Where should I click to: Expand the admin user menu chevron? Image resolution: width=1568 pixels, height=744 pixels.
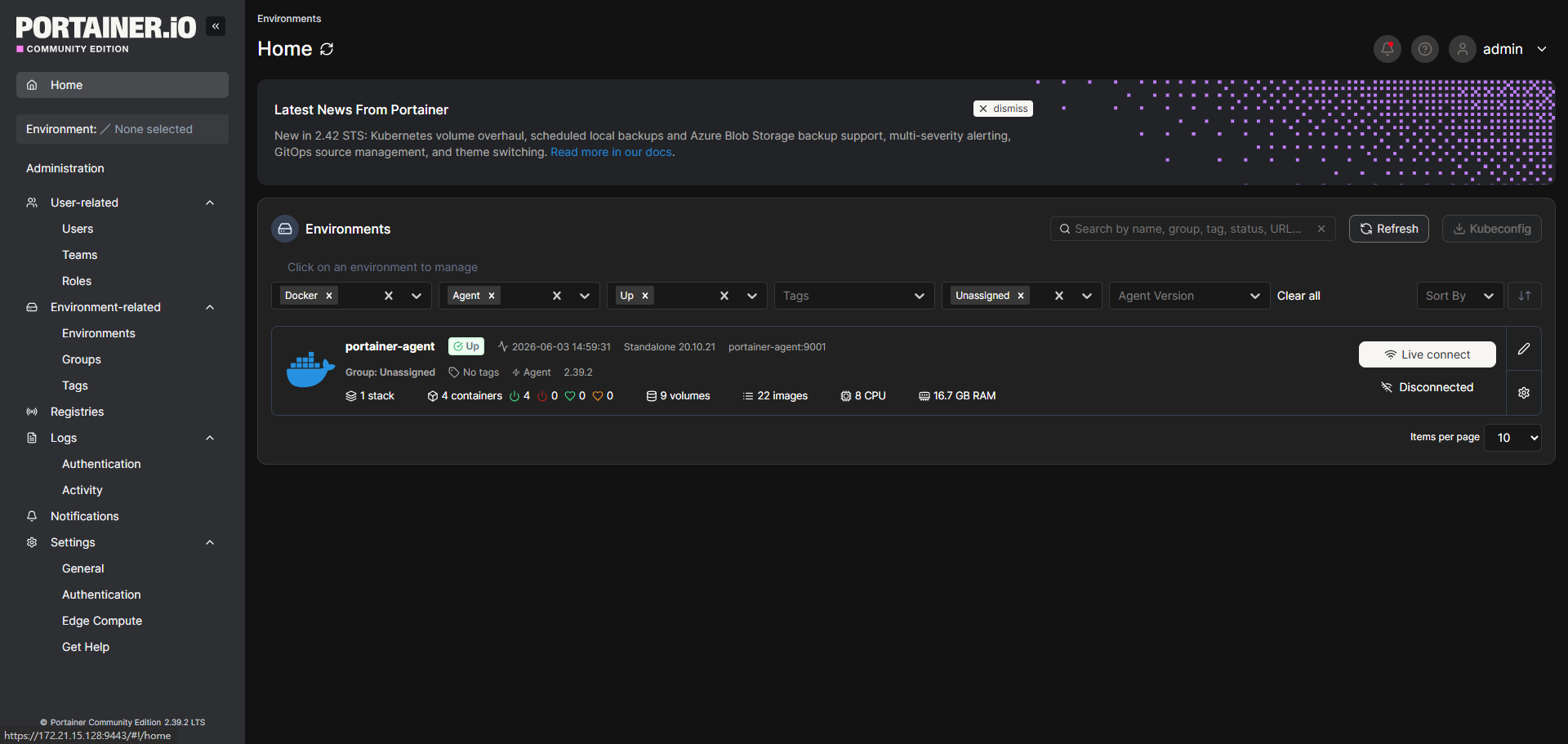(x=1542, y=49)
